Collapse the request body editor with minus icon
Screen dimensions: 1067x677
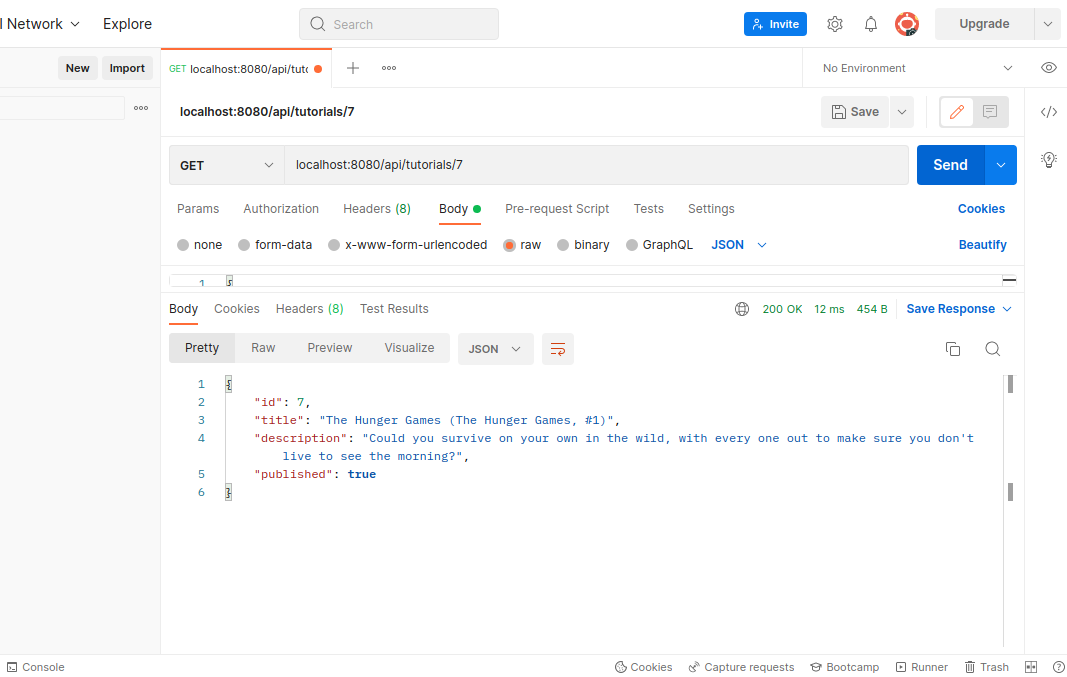[1009, 280]
